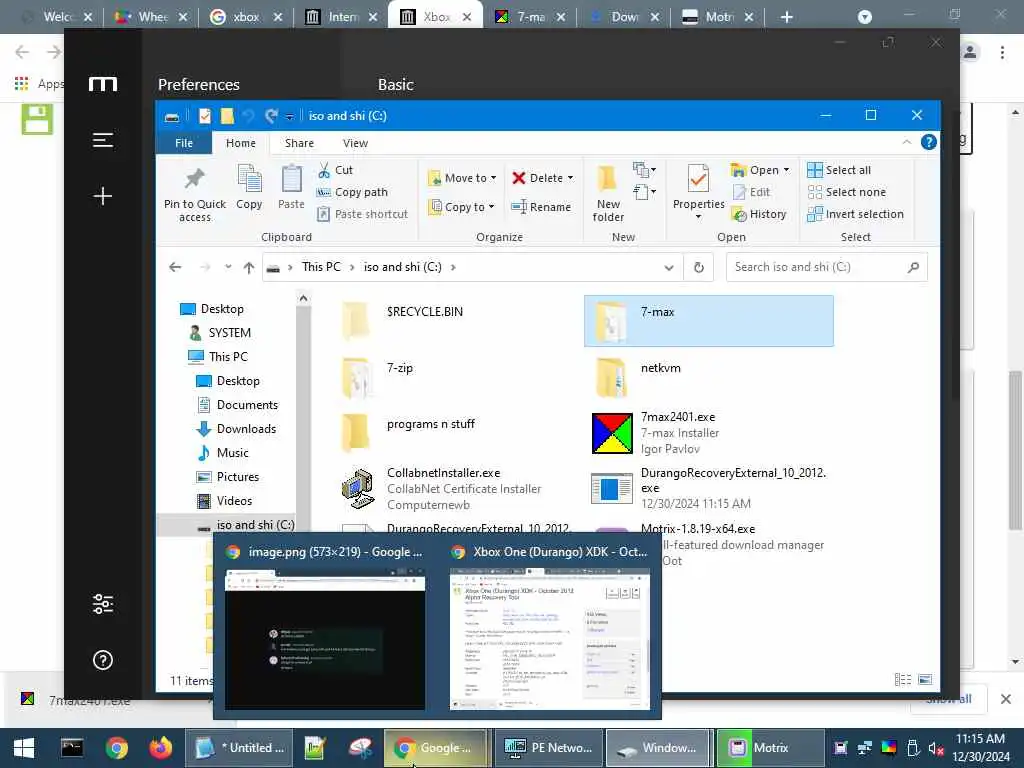This screenshot has height=768, width=1024.
Task: Click the Paste clipboard icon
Action: 291,179
